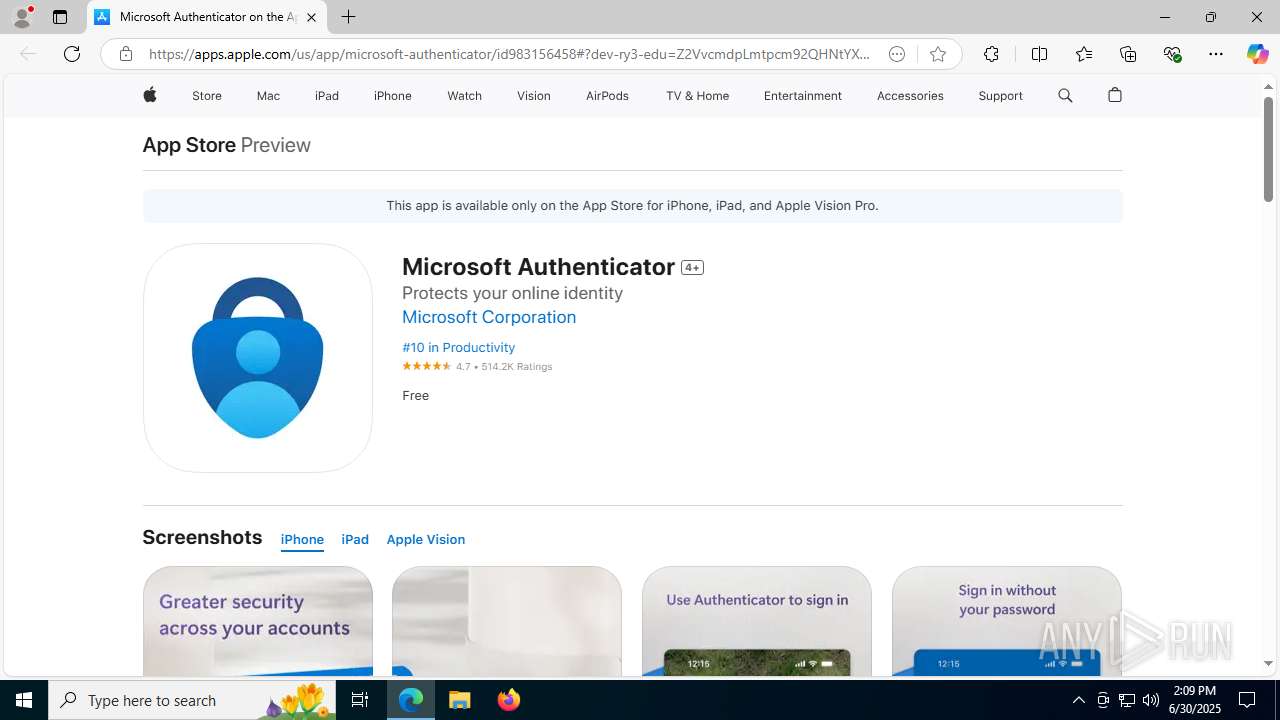Open Use Authenticator to sign in screenshot

757,621
